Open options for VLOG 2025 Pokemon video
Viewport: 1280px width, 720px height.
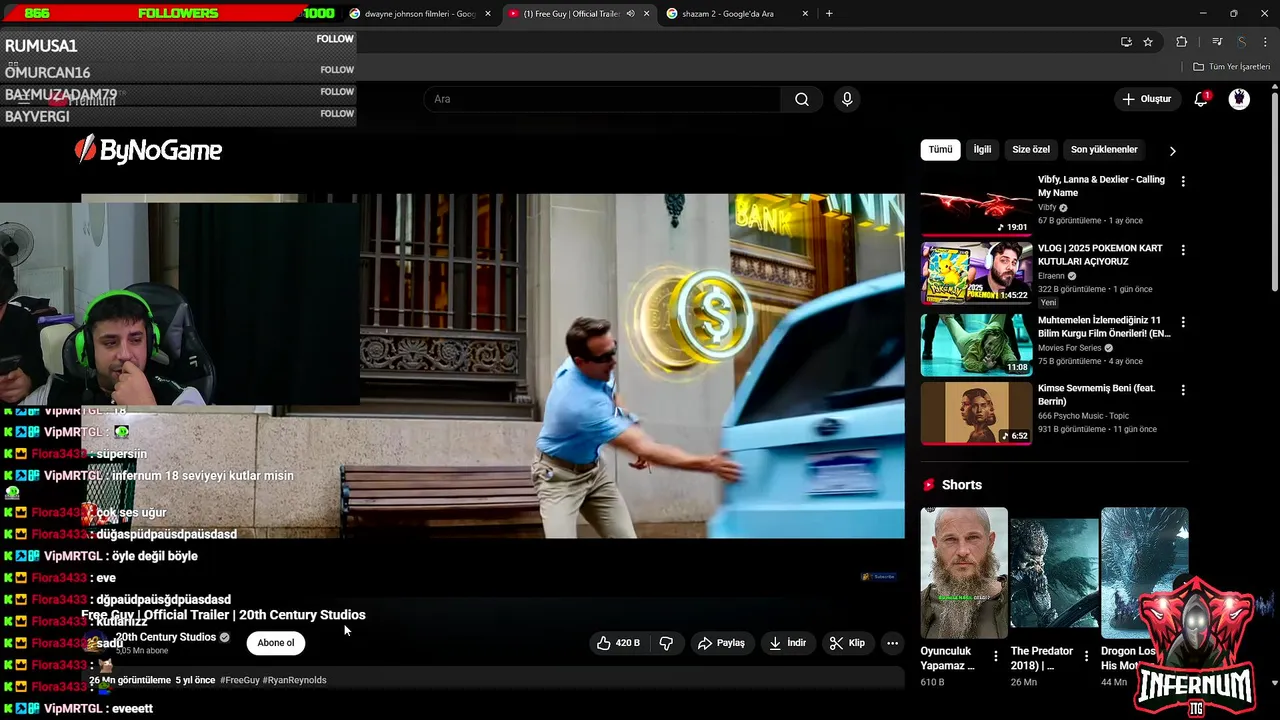click(x=1183, y=250)
